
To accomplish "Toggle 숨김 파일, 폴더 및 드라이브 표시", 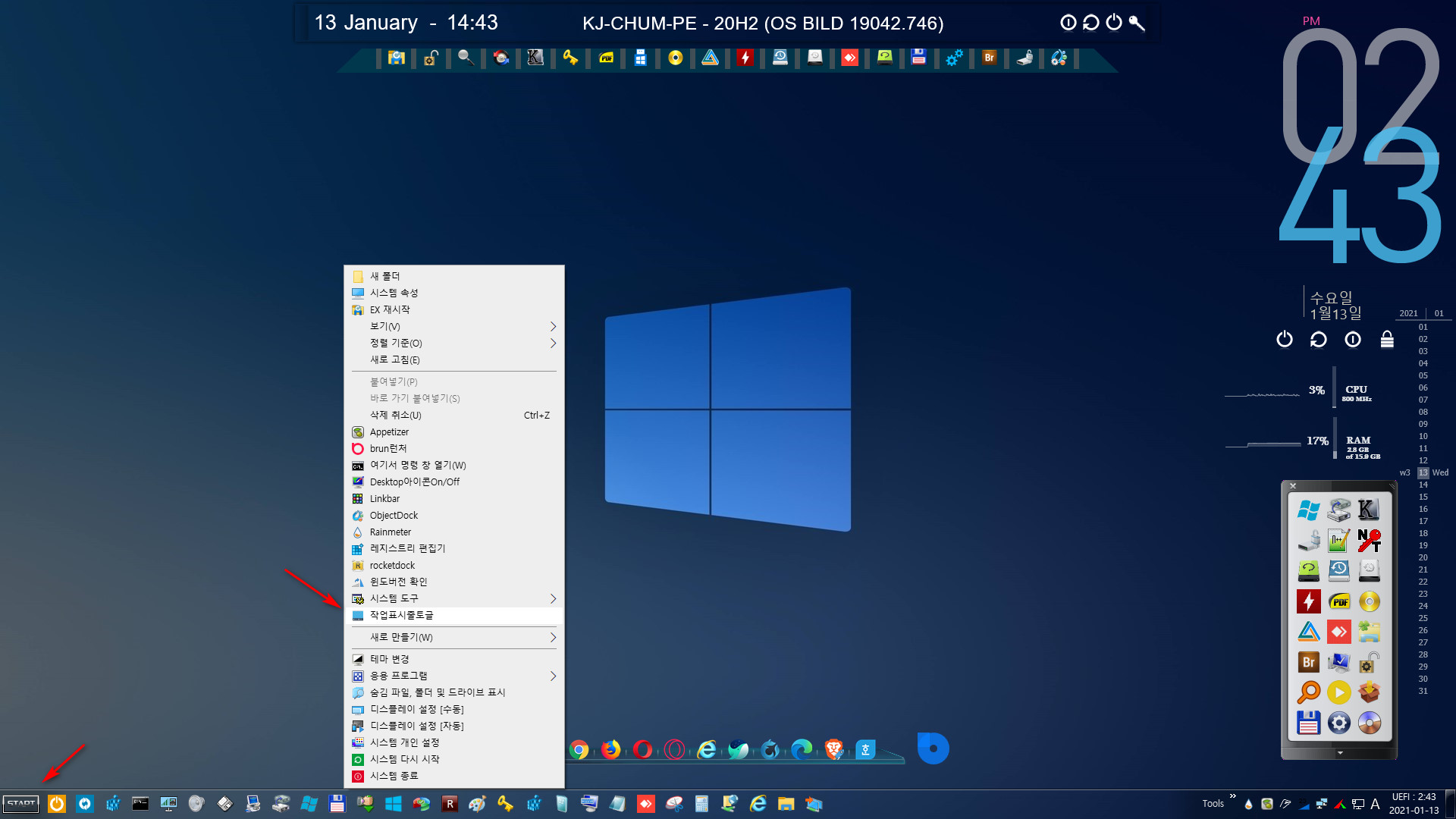I will (454, 692).
